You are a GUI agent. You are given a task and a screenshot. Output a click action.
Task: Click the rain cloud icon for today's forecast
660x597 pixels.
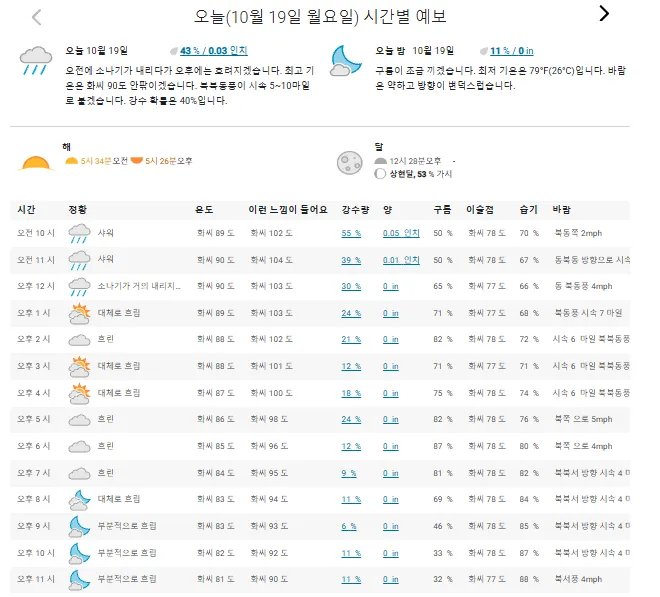pyautogui.click(x=36, y=61)
